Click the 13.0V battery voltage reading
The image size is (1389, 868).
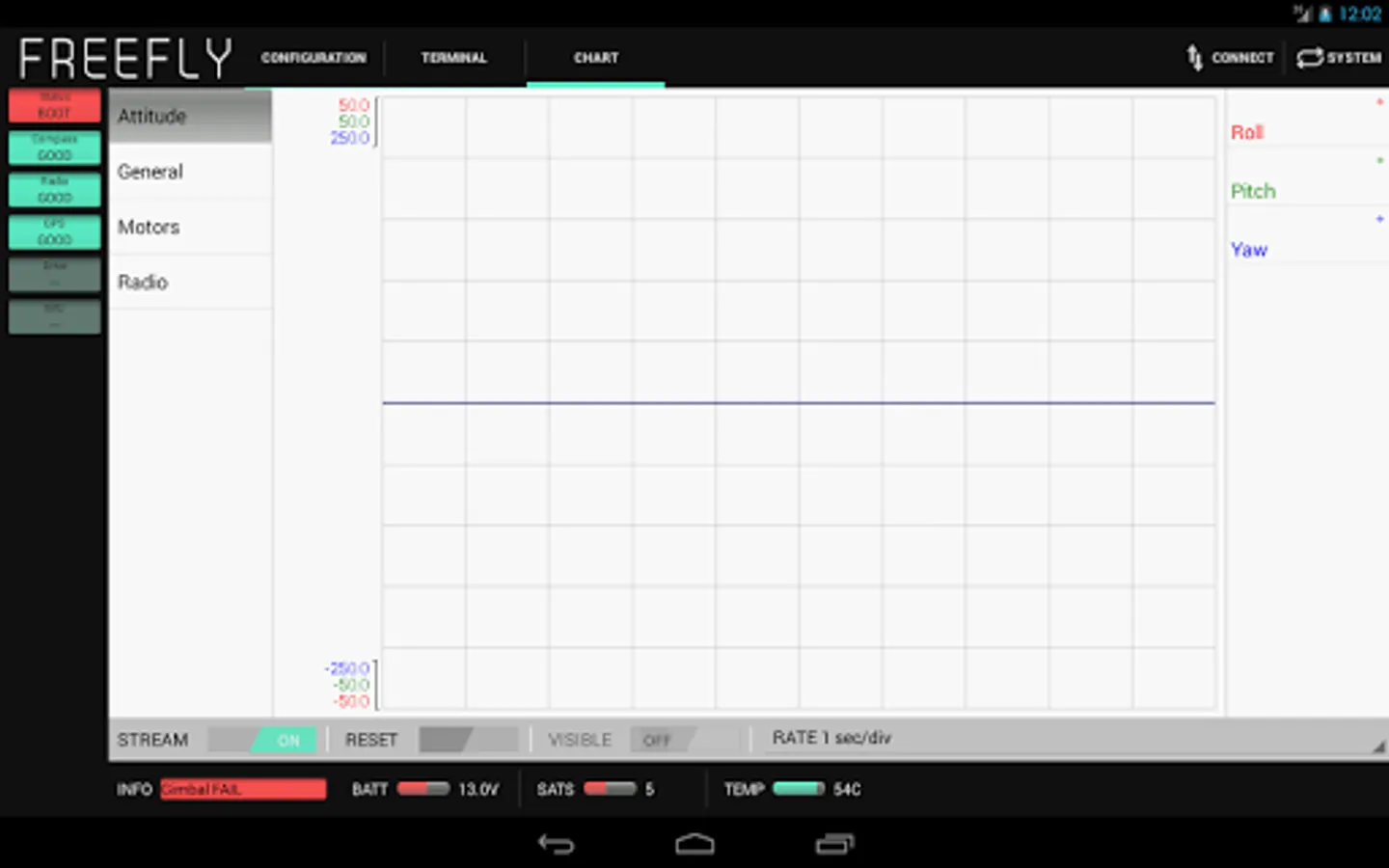click(478, 789)
